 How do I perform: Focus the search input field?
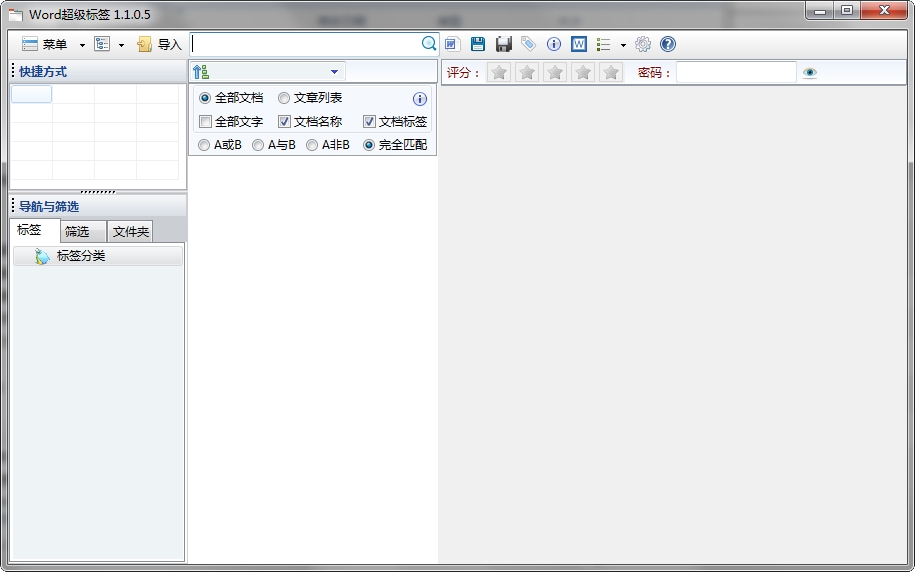306,44
